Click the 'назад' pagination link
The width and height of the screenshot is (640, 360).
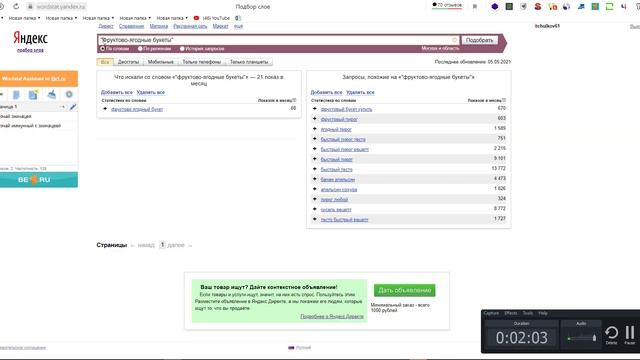point(146,245)
